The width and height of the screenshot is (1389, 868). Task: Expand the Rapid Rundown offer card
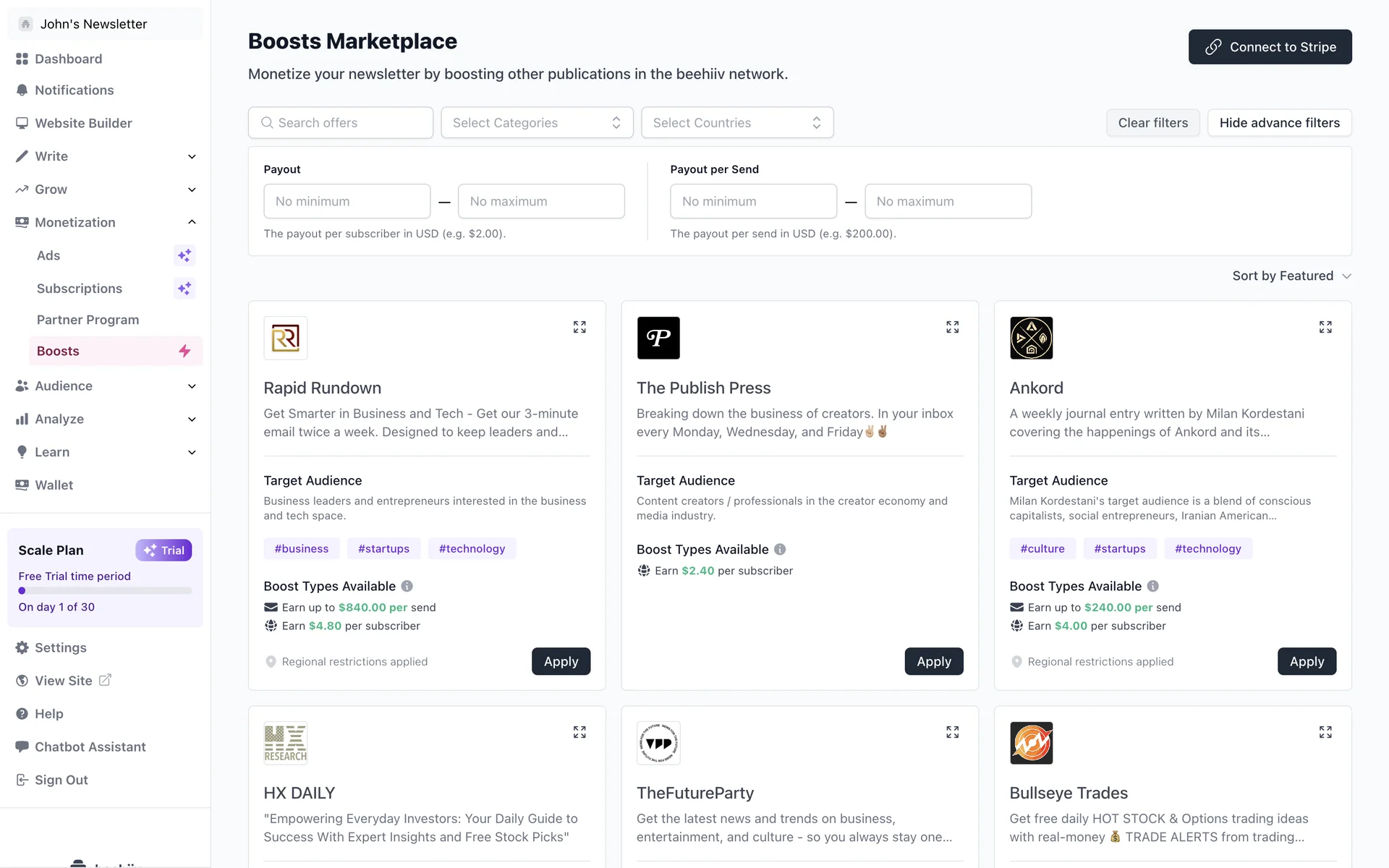(579, 327)
